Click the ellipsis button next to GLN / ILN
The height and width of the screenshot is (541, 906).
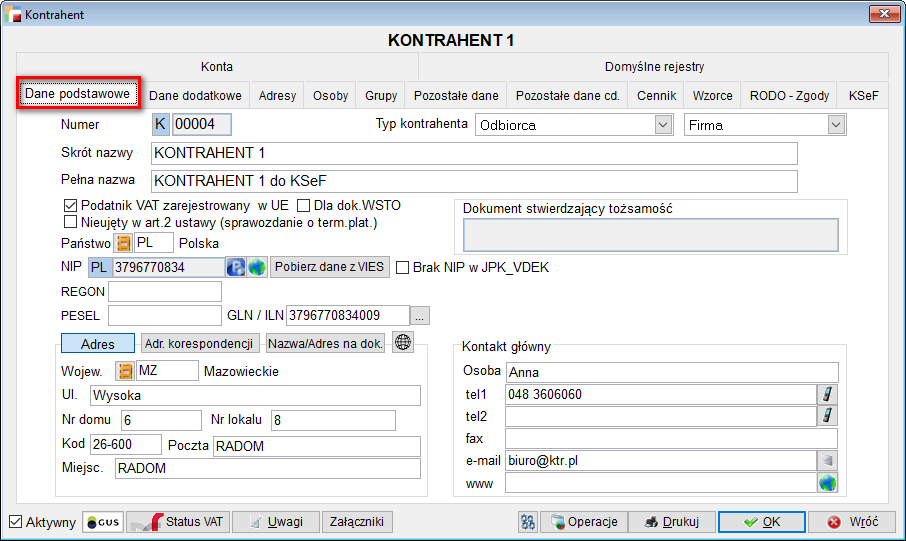click(420, 316)
